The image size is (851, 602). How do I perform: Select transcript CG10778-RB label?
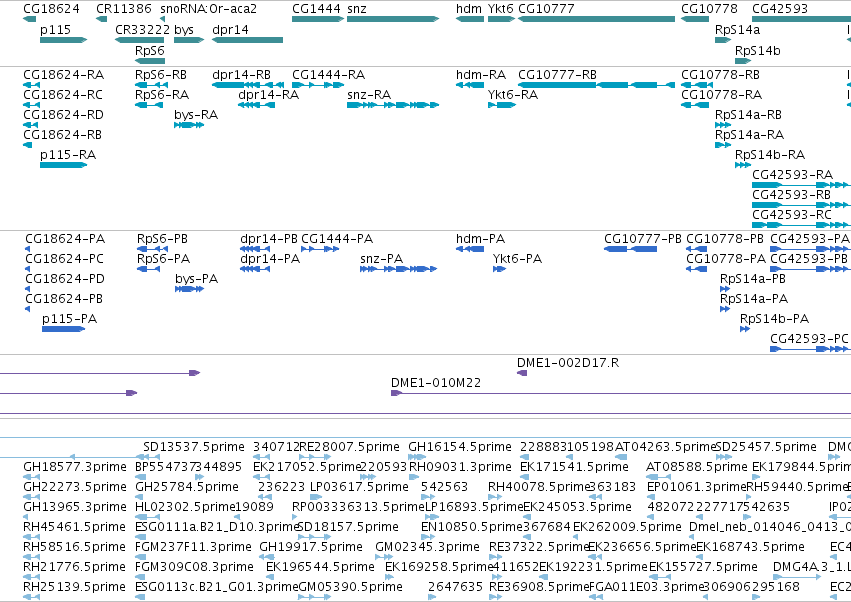coord(721,74)
